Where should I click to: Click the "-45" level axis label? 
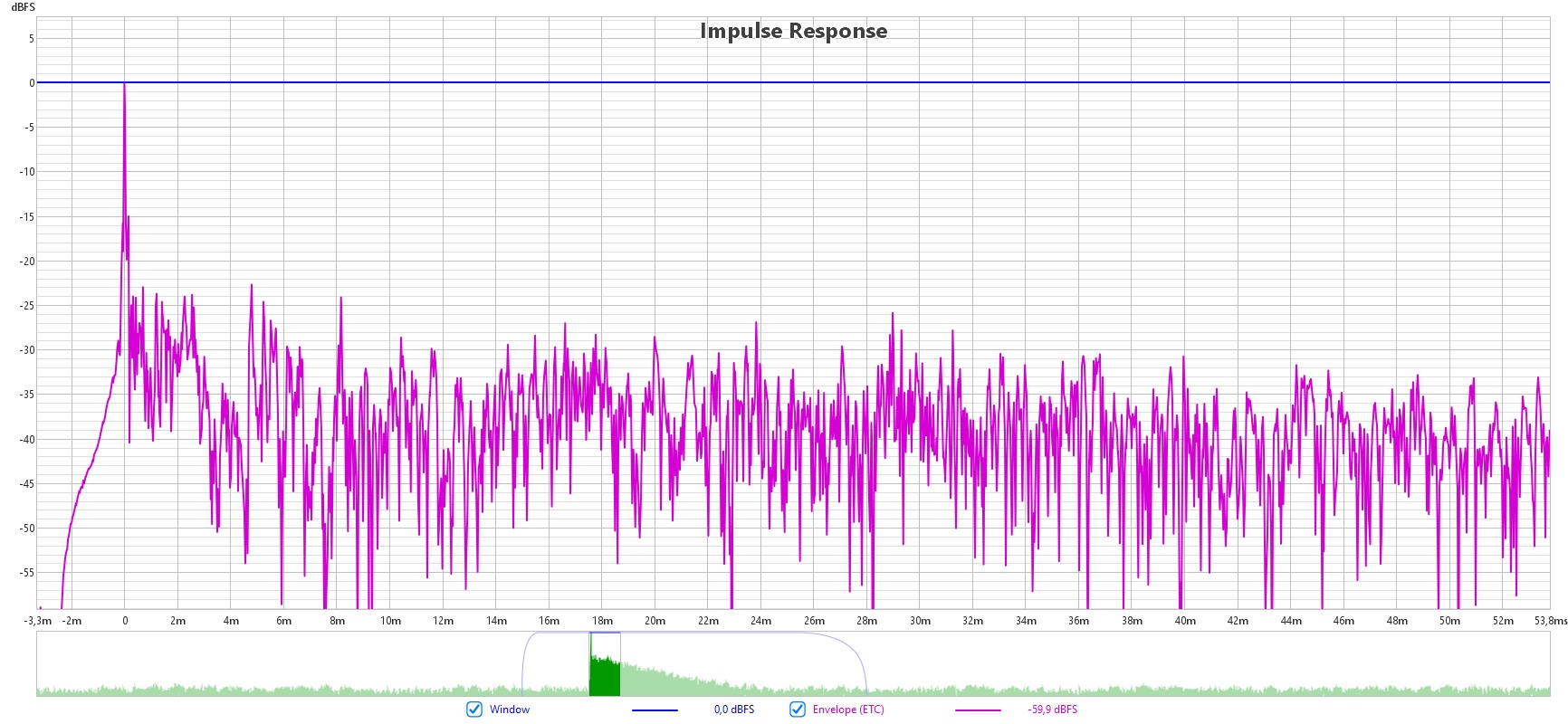click(x=27, y=484)
